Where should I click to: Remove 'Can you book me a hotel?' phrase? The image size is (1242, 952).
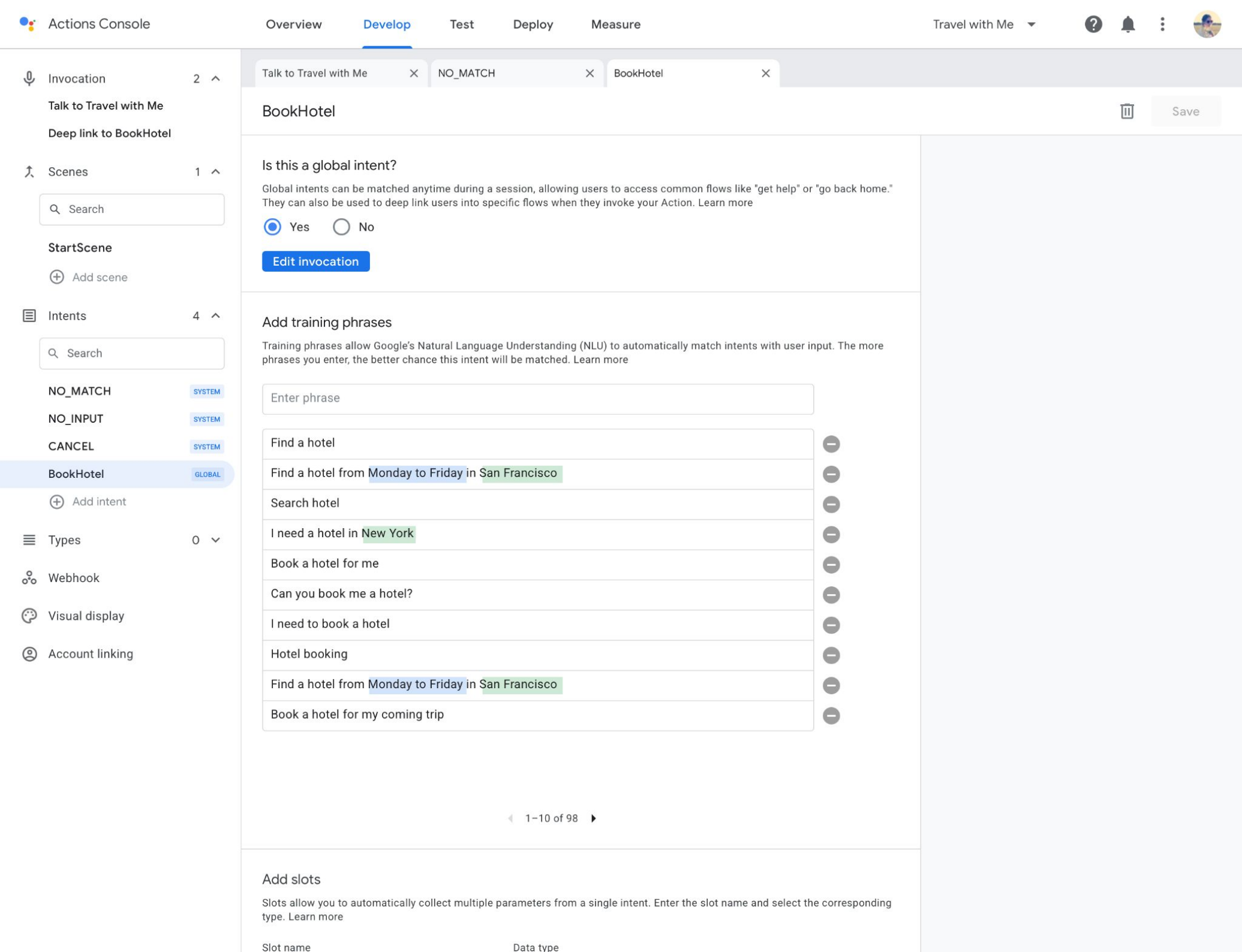tap(831, 595)
